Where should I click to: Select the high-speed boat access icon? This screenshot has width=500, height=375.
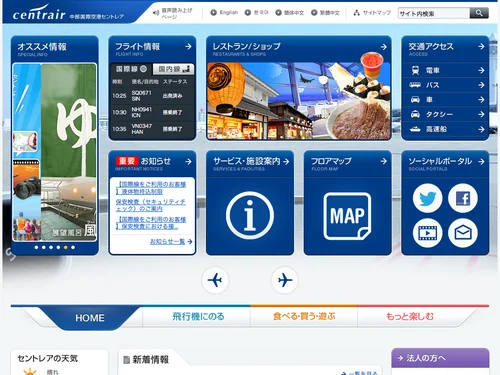pyautogui.click(x=415, y=129)
